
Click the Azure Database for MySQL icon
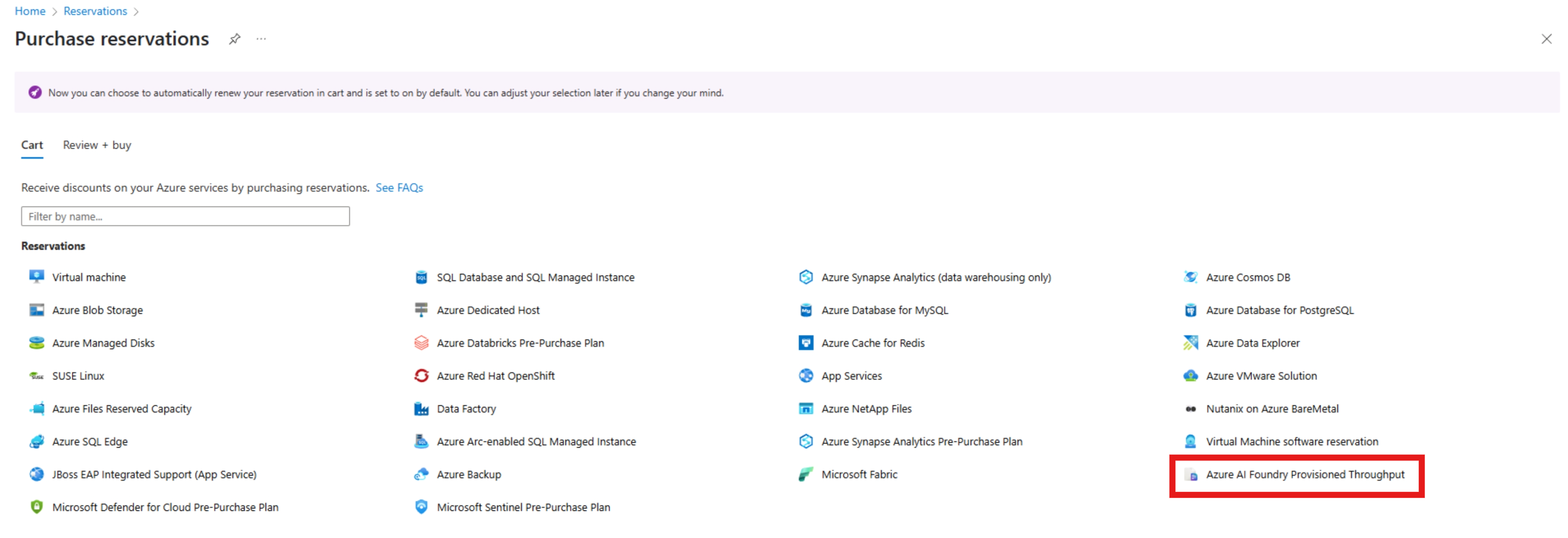coord(806,310)
